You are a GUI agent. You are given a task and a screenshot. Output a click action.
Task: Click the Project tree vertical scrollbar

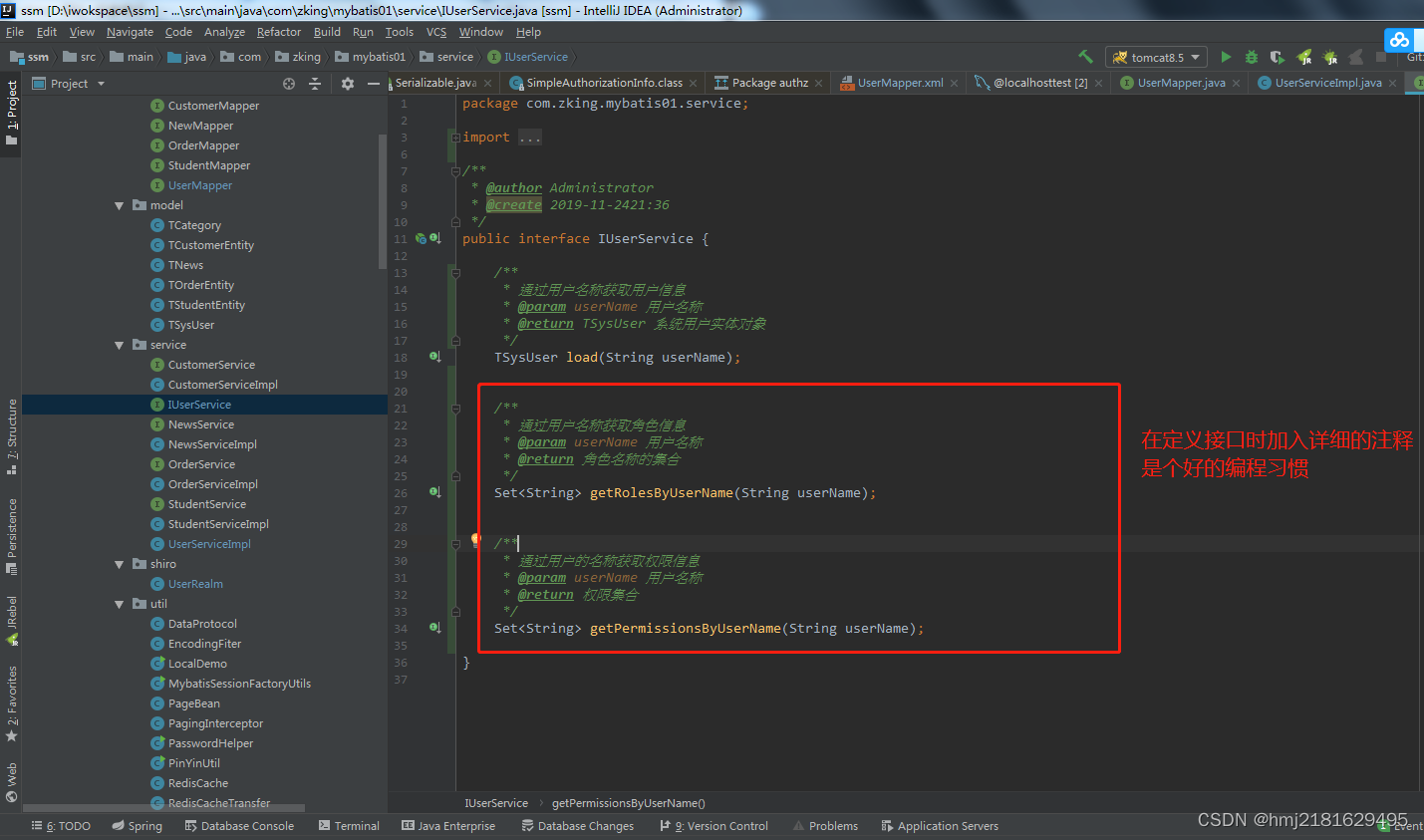pyautogui.click(x=383, y=203)
